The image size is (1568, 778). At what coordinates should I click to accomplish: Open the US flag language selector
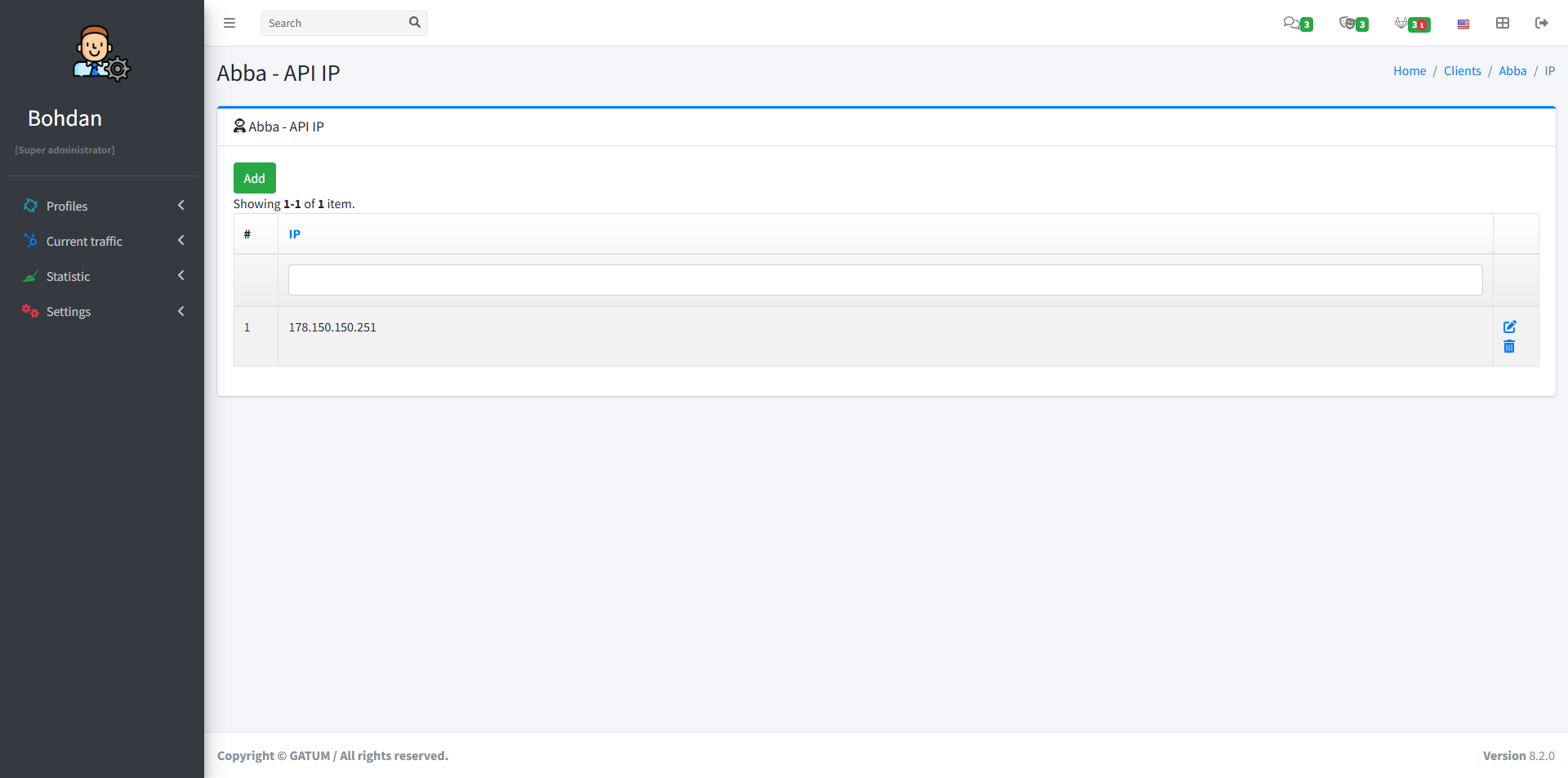point(1463,23)
